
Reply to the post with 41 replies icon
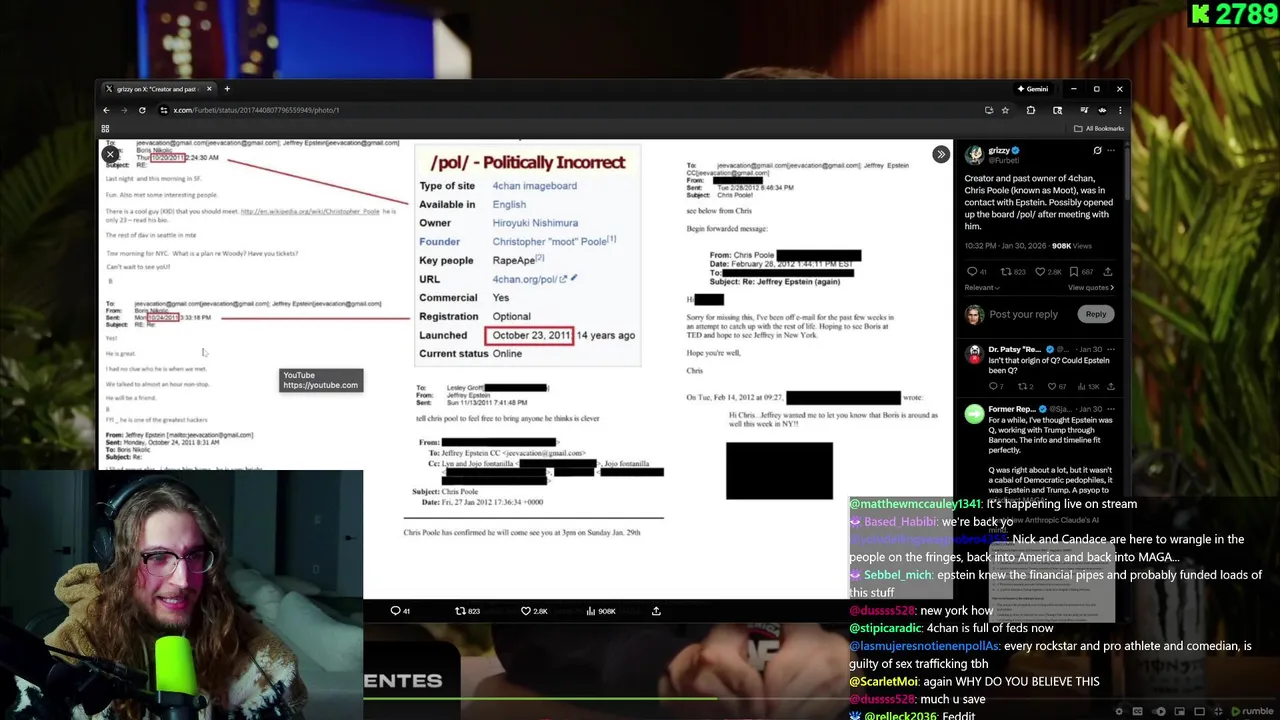click(977, 272)
